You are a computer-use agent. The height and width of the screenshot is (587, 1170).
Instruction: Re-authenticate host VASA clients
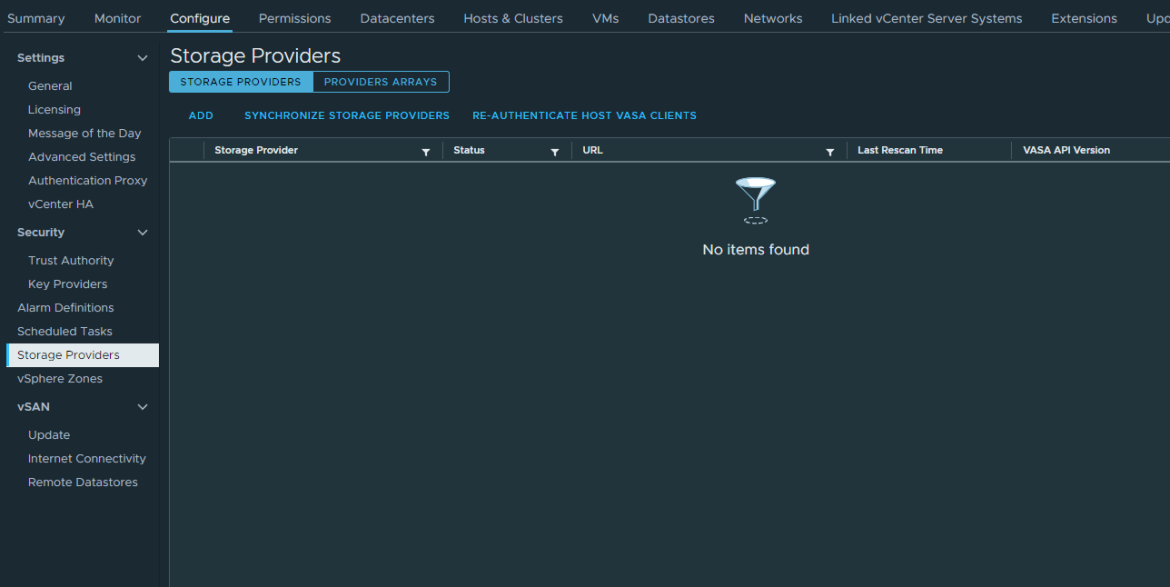[x=584, y=115]
